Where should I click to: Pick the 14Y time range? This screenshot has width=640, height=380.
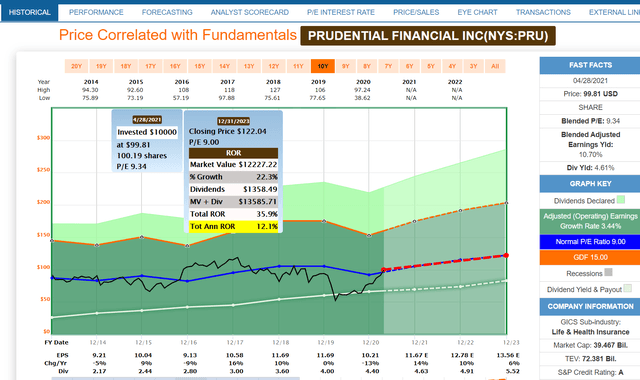[224, 66]
